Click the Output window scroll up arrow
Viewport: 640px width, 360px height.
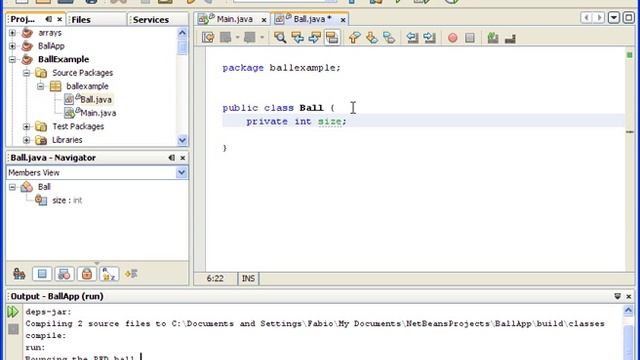pyautogui.click(x=628, y=311)
